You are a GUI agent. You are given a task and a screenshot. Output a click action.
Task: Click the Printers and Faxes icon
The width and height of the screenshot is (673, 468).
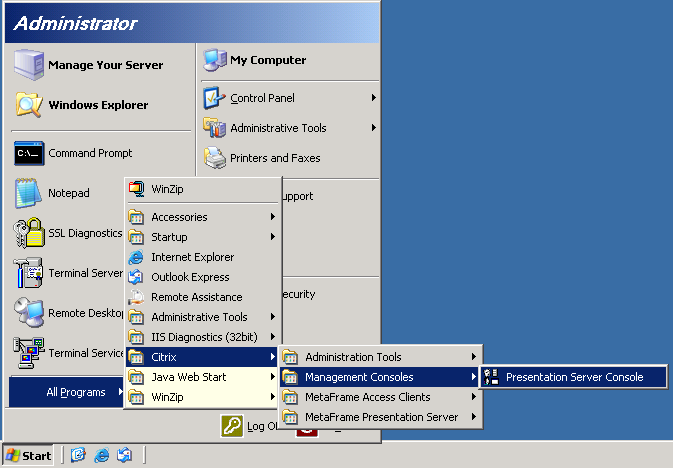215,158
